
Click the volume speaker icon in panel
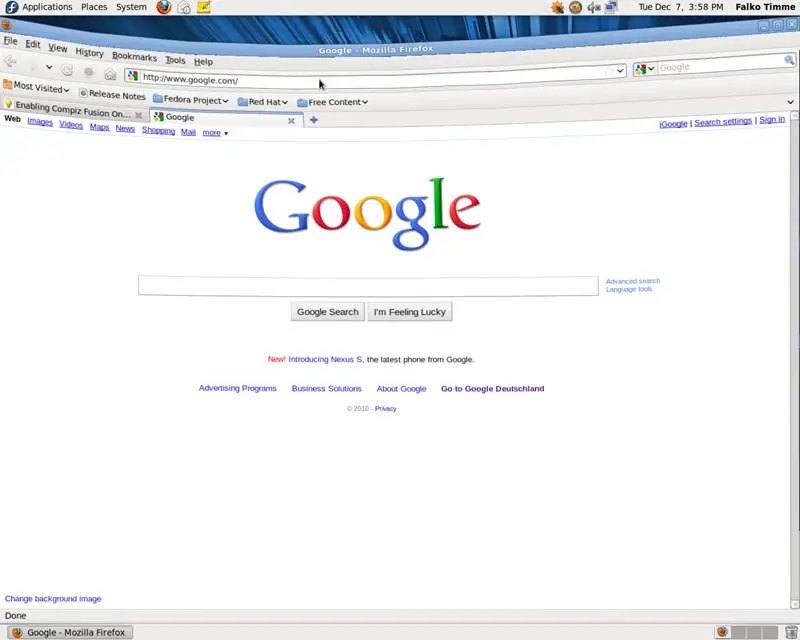tap(593, 7)
